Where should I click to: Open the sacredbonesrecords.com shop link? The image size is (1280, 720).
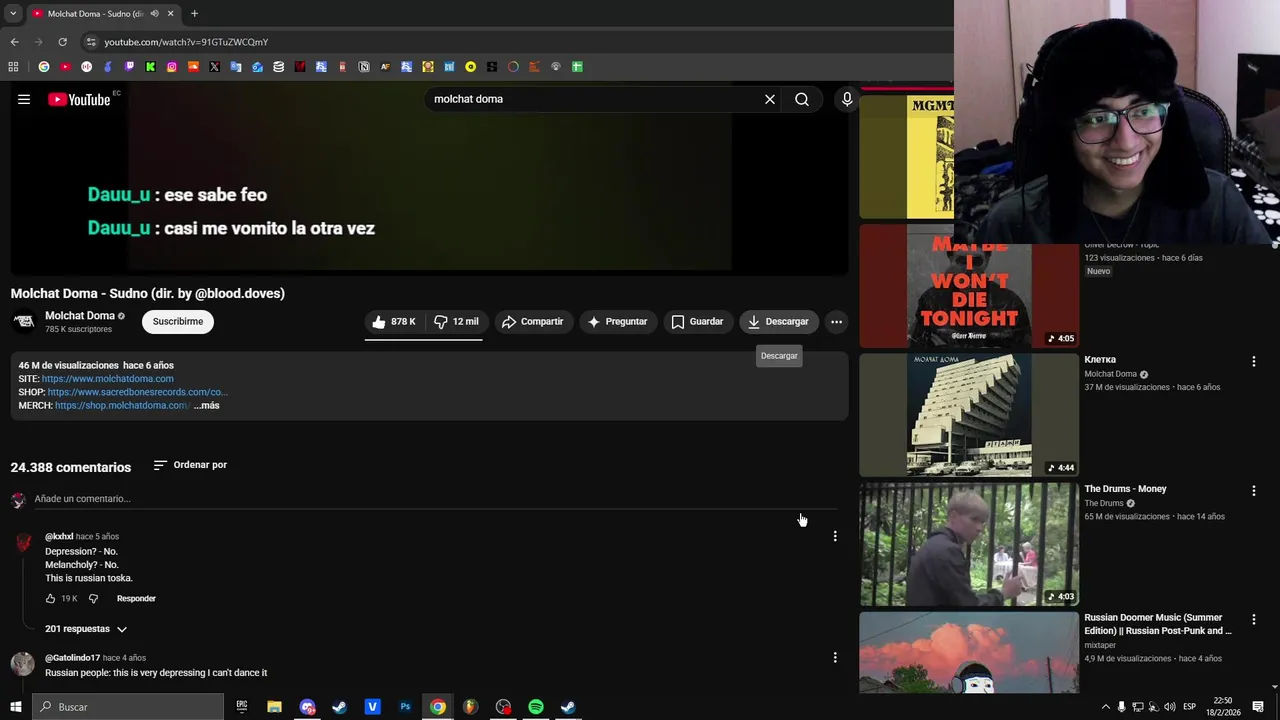click(137, 392)
